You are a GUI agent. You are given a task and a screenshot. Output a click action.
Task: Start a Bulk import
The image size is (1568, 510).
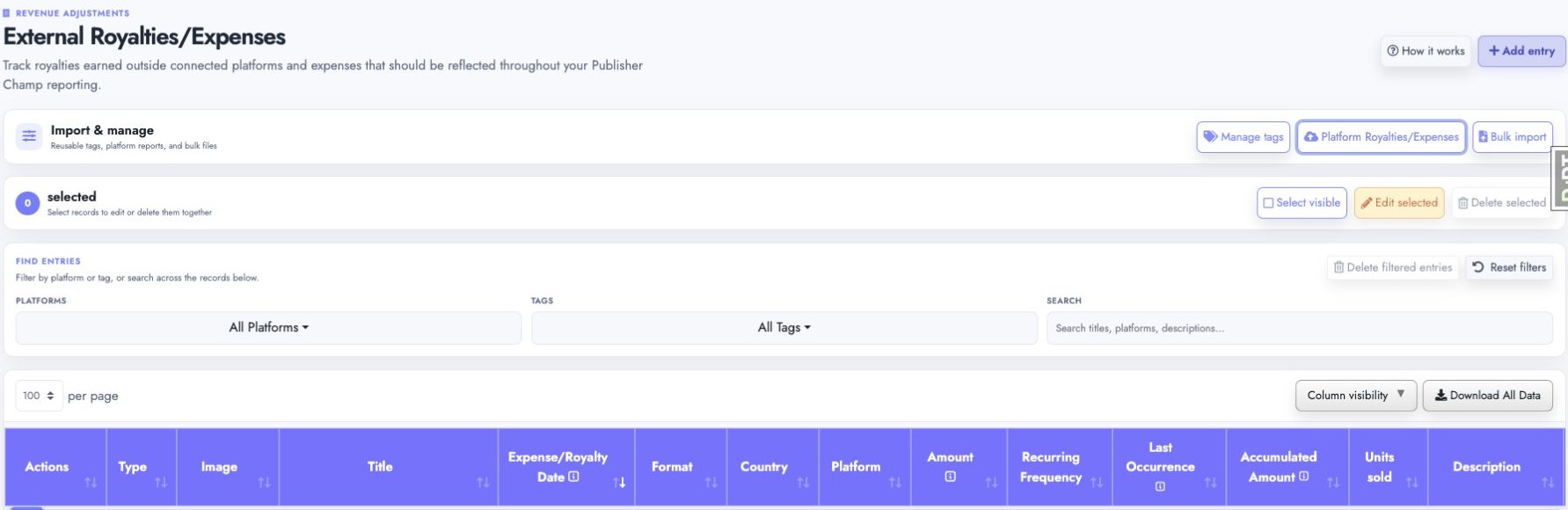pyautogui.click(x=1513, y=137)
